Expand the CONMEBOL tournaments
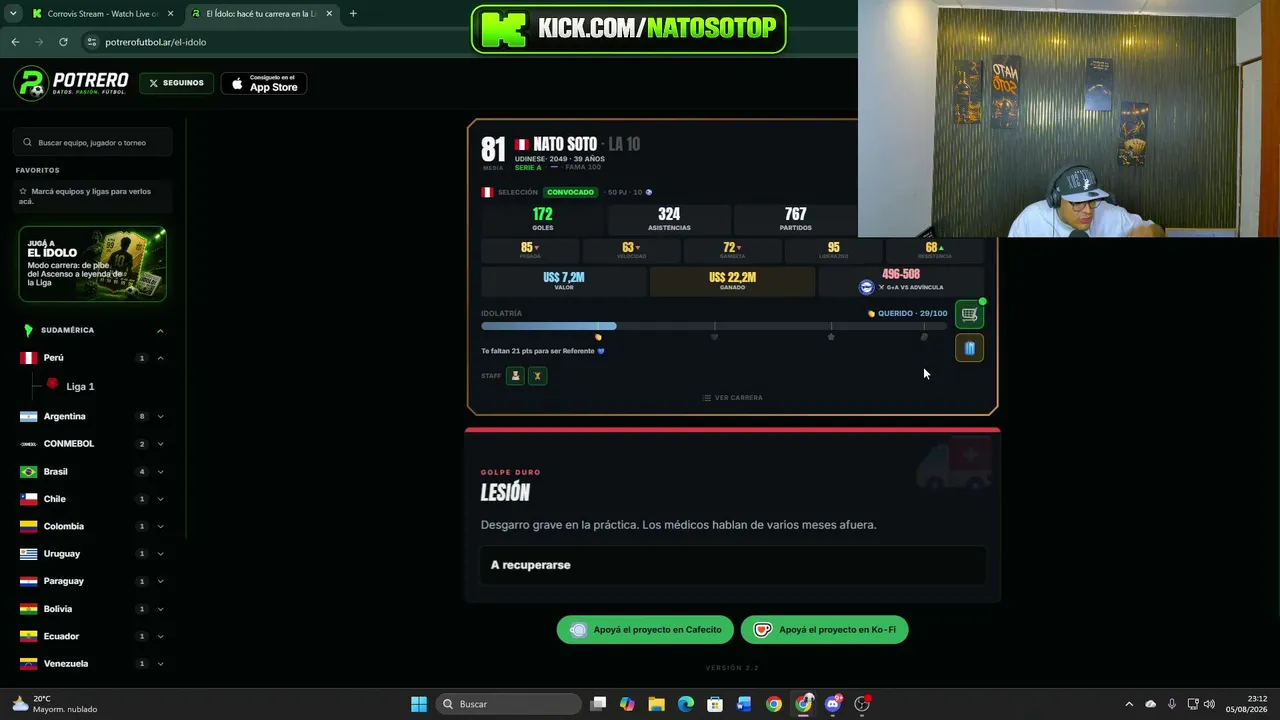1280x720 pixels. (160, 444)
